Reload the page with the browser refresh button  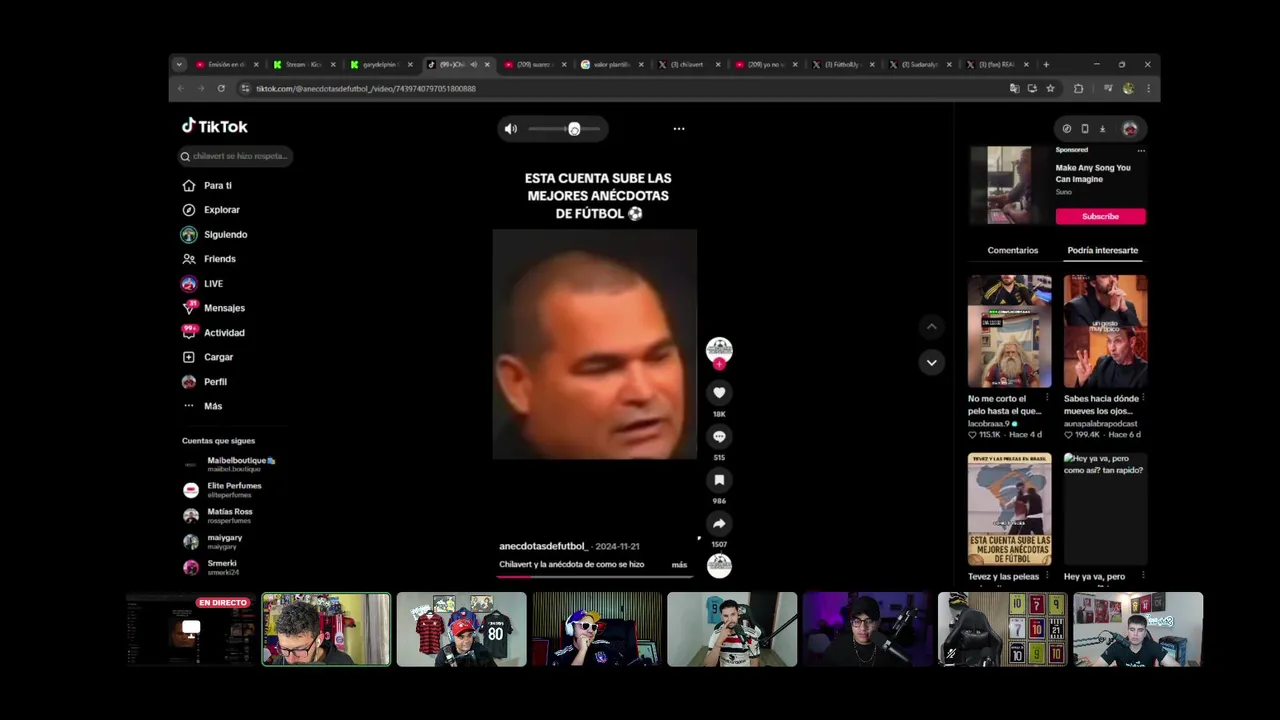click(x=221, y=88)
